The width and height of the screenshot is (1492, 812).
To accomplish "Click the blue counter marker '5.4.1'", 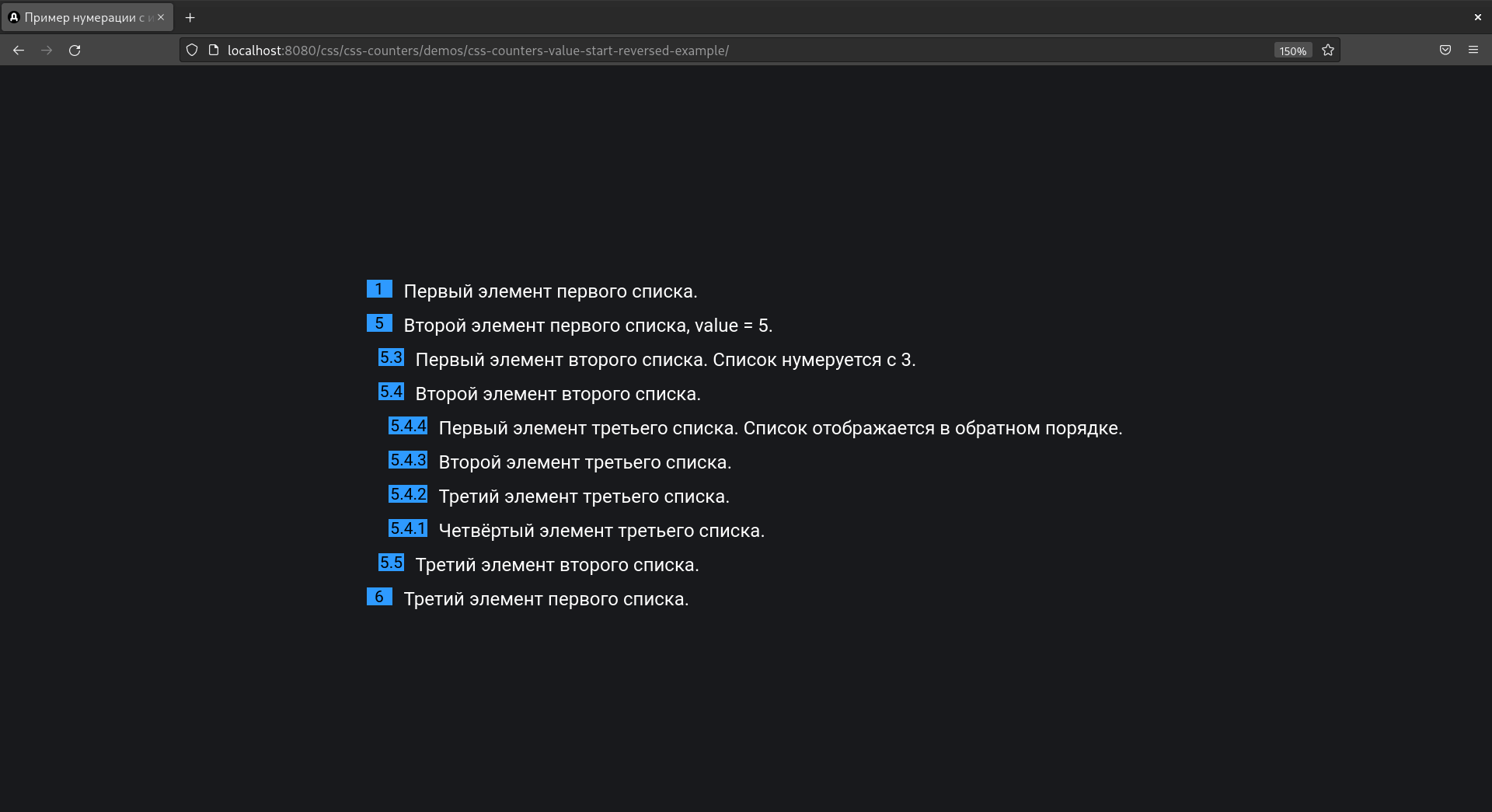I will coord(408,528).
